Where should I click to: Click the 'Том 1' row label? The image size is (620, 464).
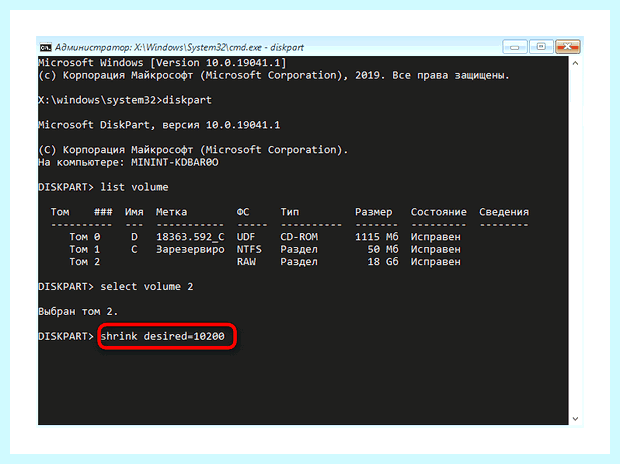85,250
